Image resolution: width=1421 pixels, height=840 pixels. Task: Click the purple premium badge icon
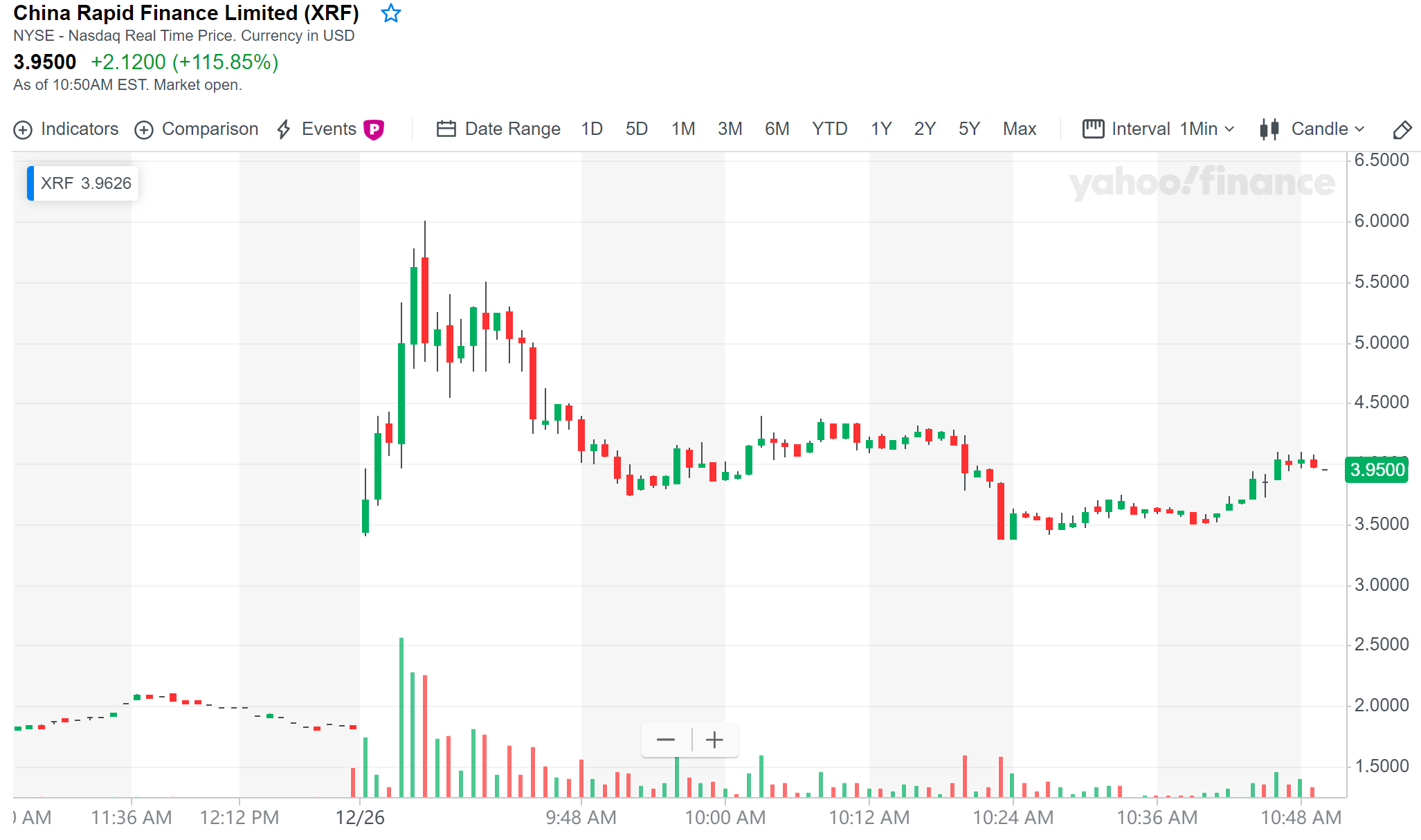374,129
